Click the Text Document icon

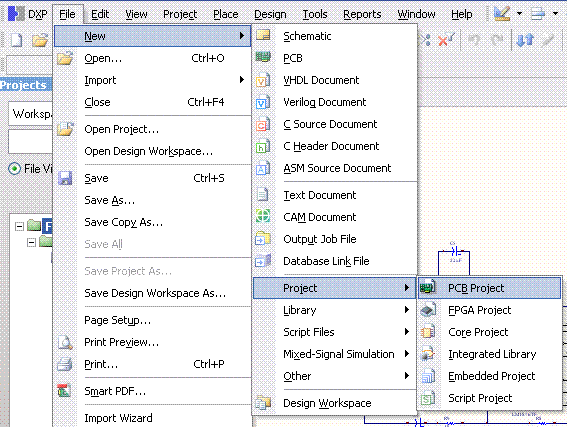click(262, 194)
